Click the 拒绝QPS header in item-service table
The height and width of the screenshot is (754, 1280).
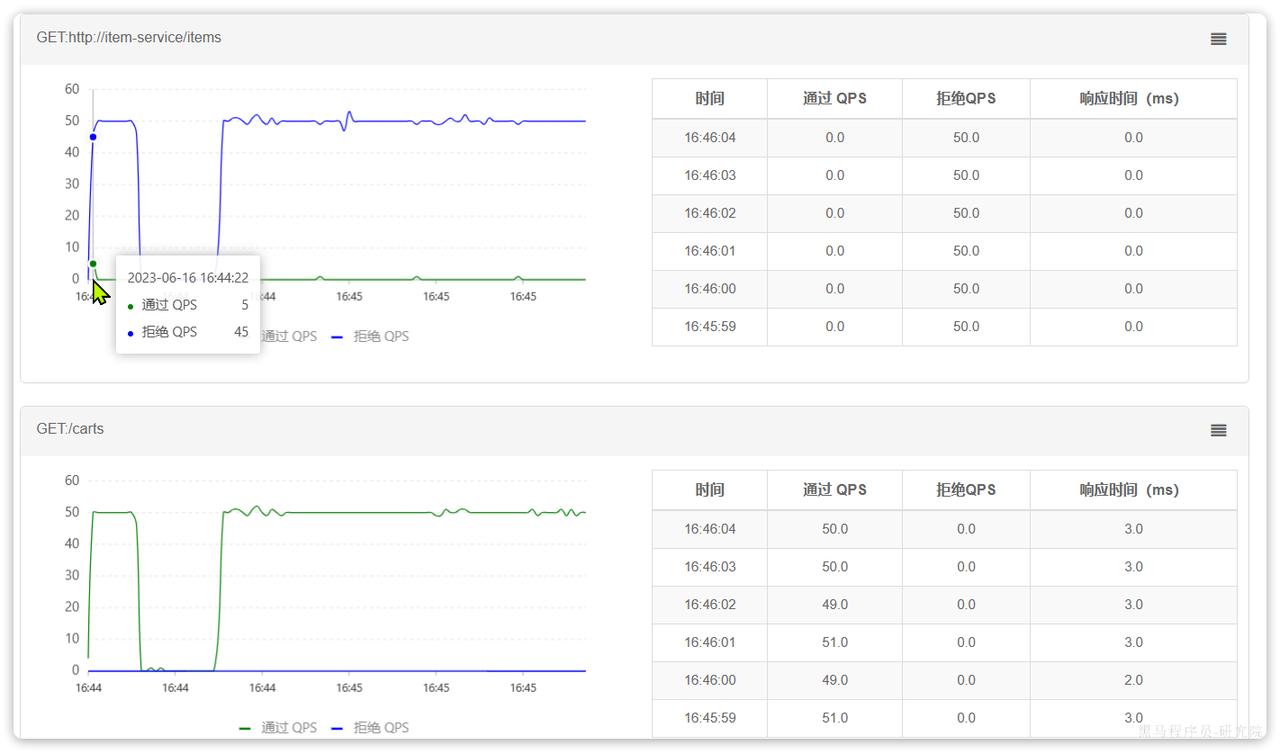click(x=966, y=99)
